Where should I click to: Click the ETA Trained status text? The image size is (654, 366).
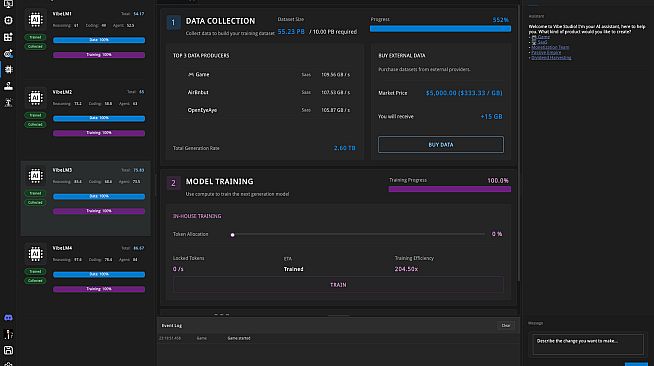tap(294, 269)
